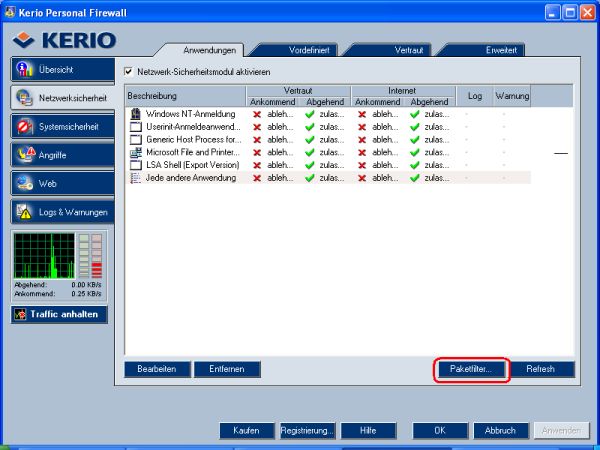Switch to the Vordefiniert tab

click(309, 50)
